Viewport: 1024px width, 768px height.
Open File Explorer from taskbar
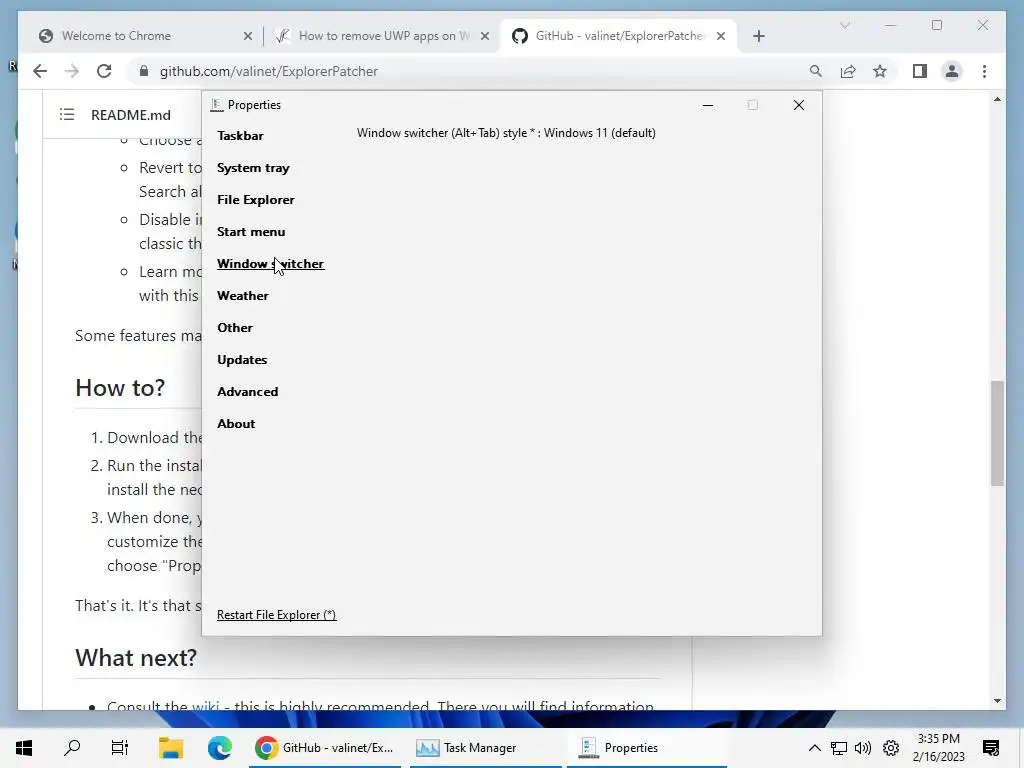170,748
